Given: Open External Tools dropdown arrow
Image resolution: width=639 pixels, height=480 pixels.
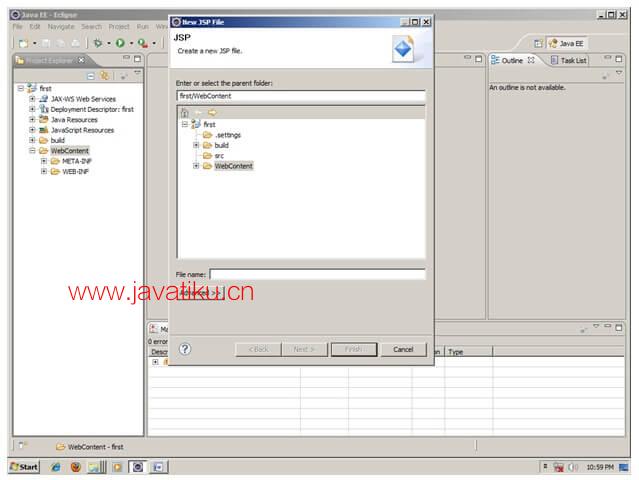Looking at the screenshot, I should coord(154,43).
